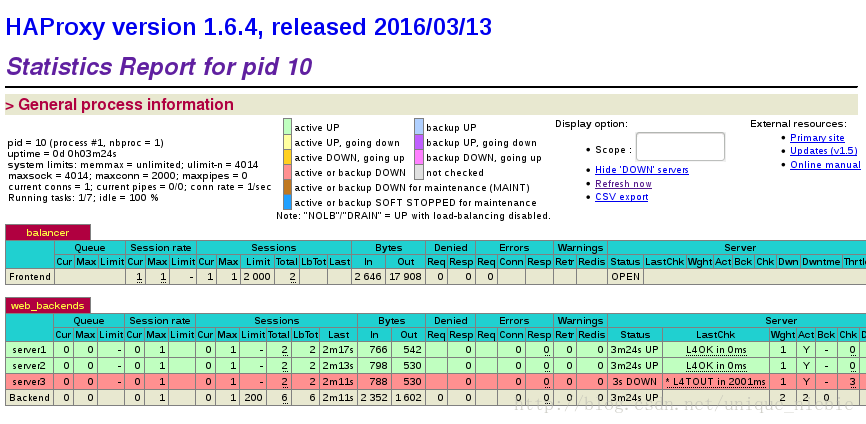Click server3's L4TOUT in 2001ms check result
866x424 pixels.
714,382
